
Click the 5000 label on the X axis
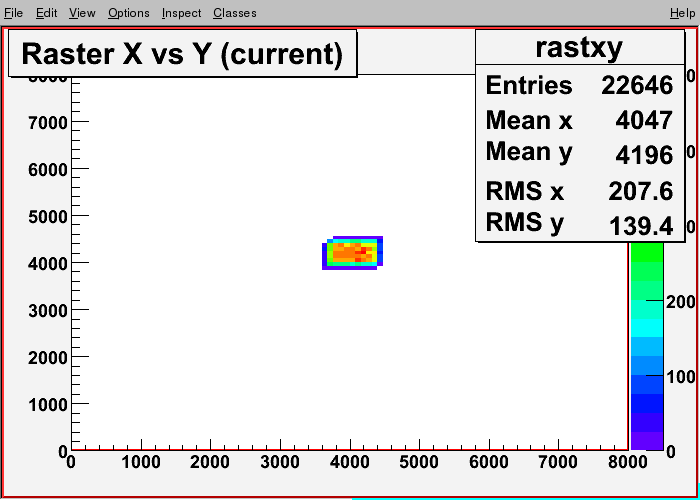tap(419, 462)
